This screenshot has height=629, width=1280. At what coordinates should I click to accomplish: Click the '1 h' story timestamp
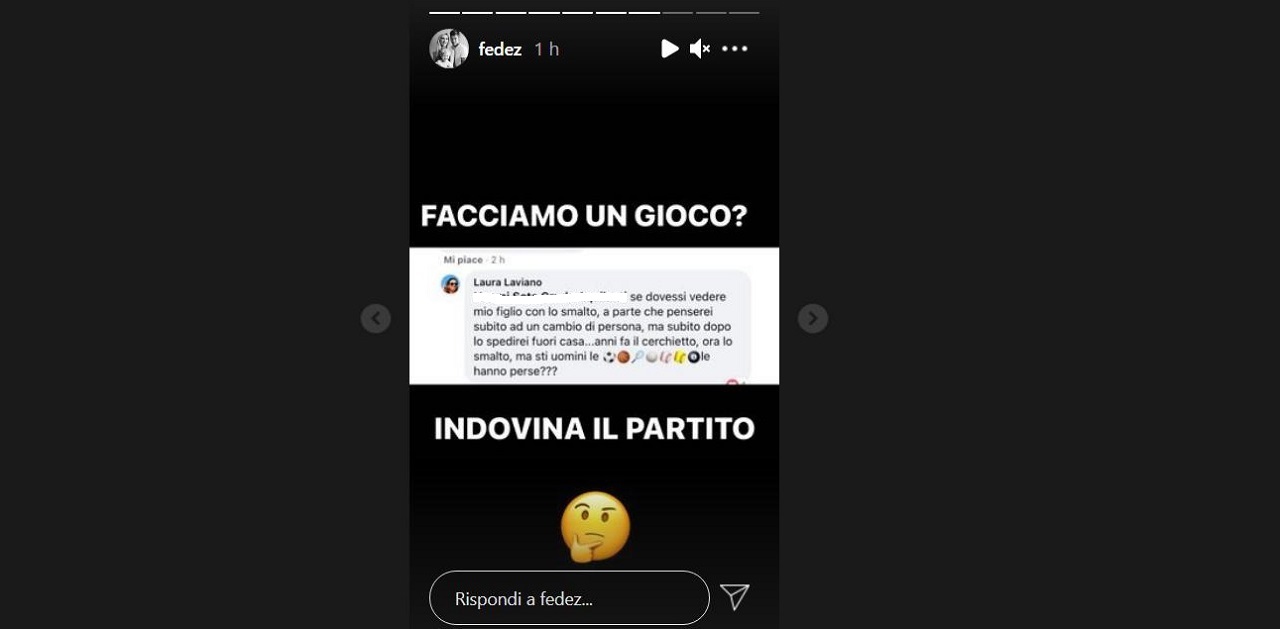(x=547, y=49)
